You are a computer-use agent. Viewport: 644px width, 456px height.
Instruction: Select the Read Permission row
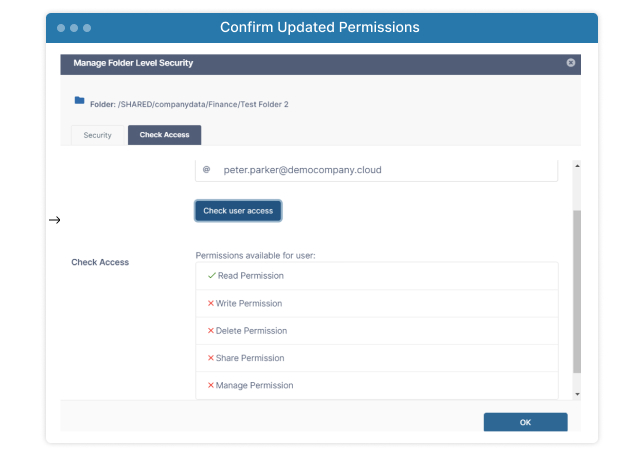(377, 276)
